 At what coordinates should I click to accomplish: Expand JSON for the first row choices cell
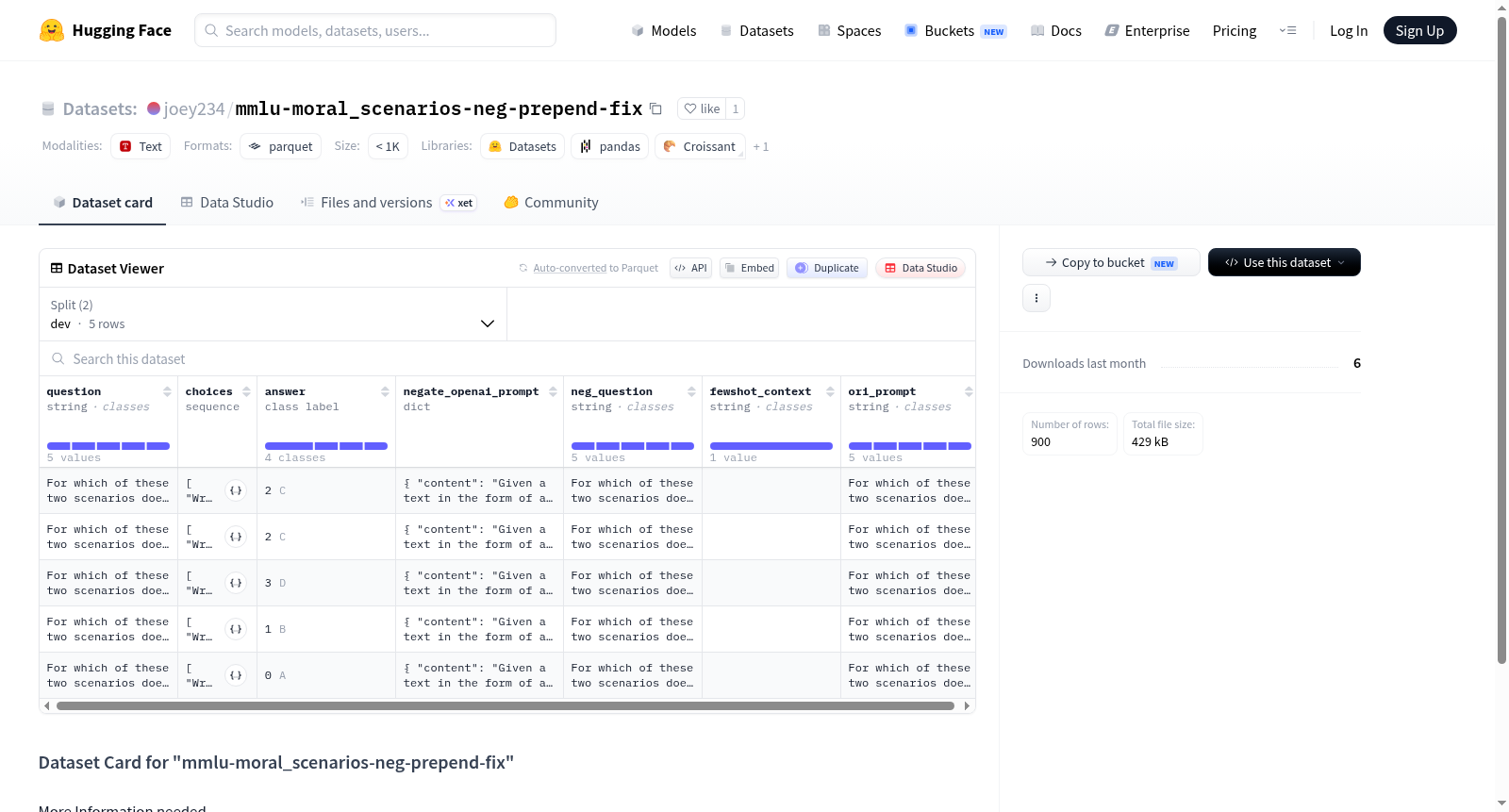tap(236, 490)
